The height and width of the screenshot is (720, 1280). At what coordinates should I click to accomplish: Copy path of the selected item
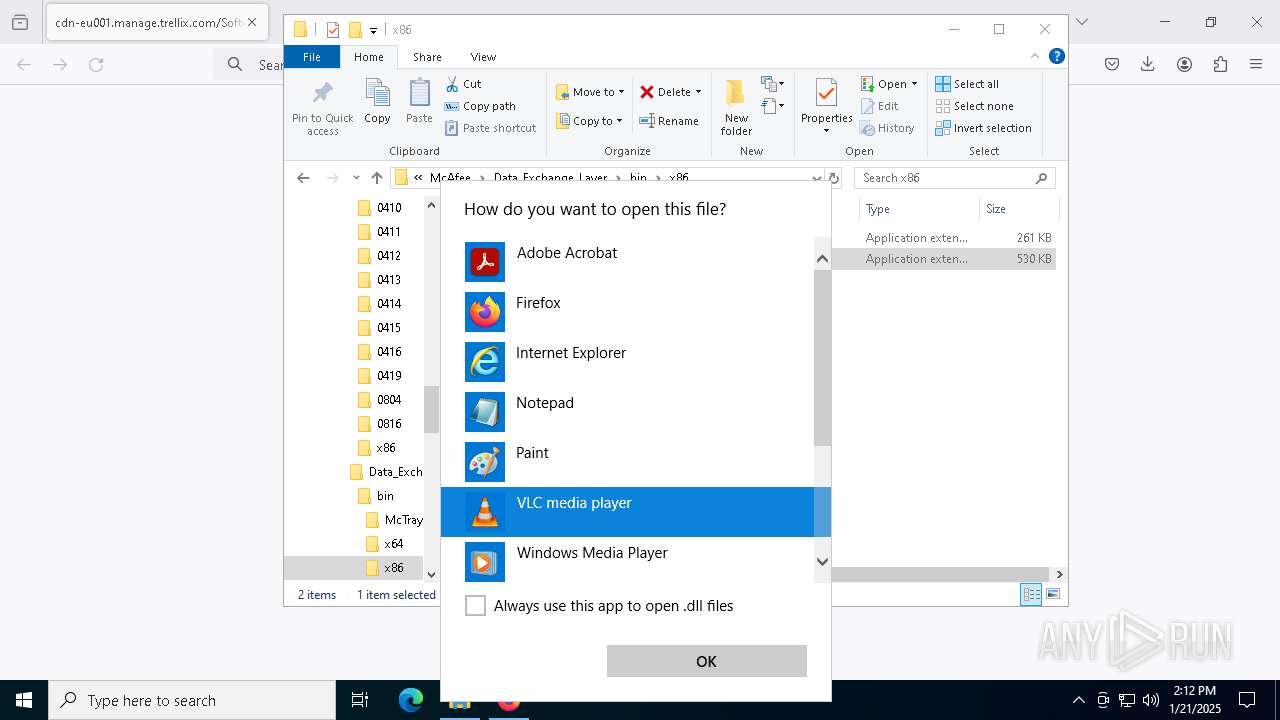pyautogui.click(x=480, y=106)
